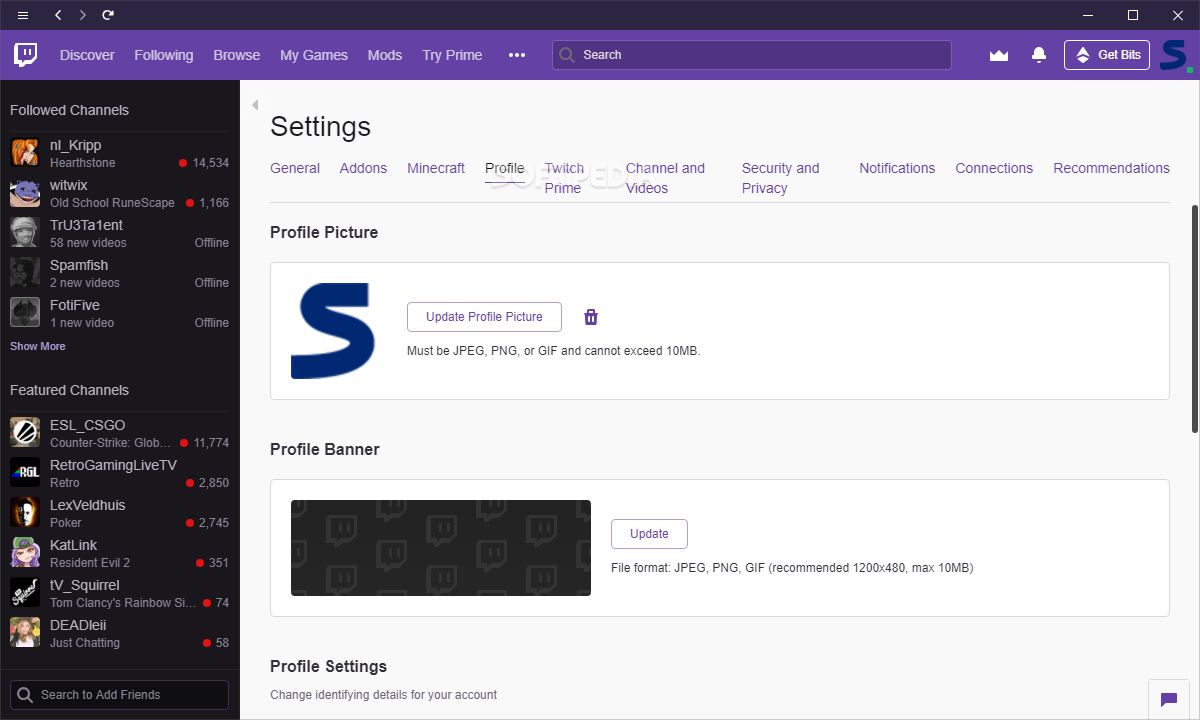
Task: Click RetroGamingLiveTV channel avatar
Action: 25,473
